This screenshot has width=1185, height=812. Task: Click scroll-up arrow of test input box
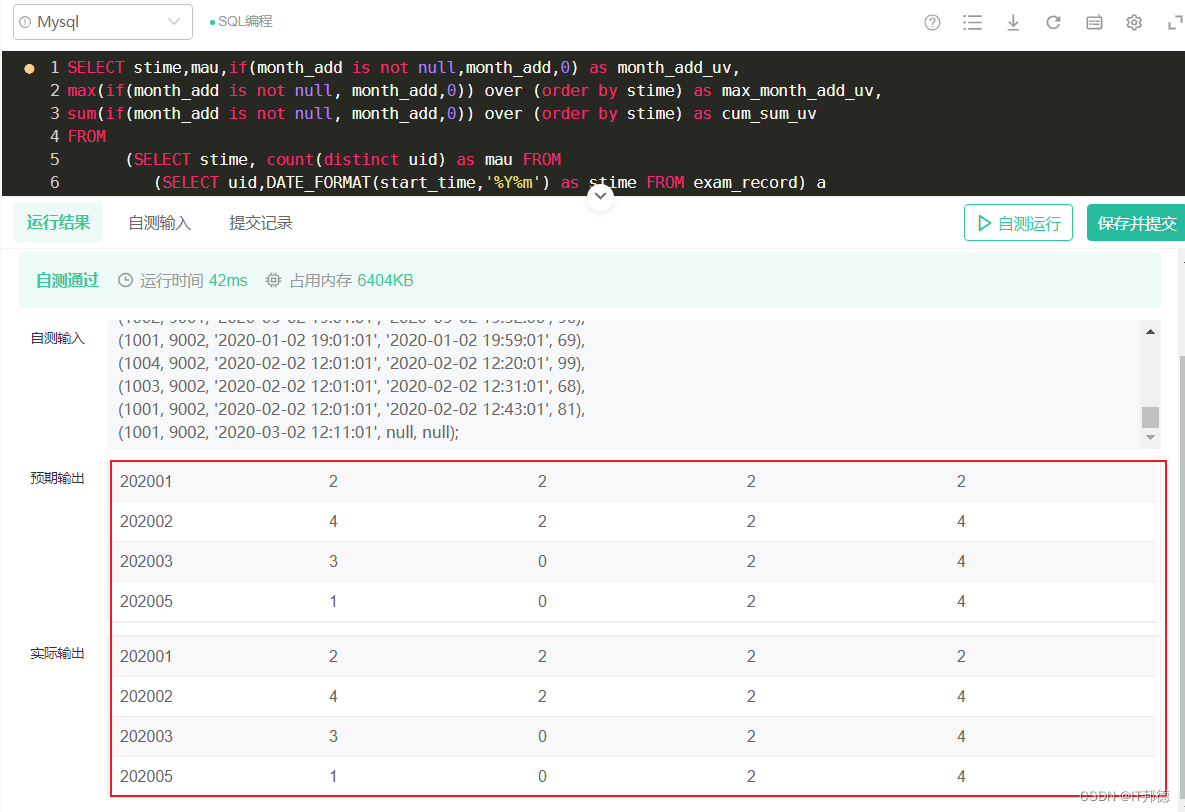point(1150,332)
